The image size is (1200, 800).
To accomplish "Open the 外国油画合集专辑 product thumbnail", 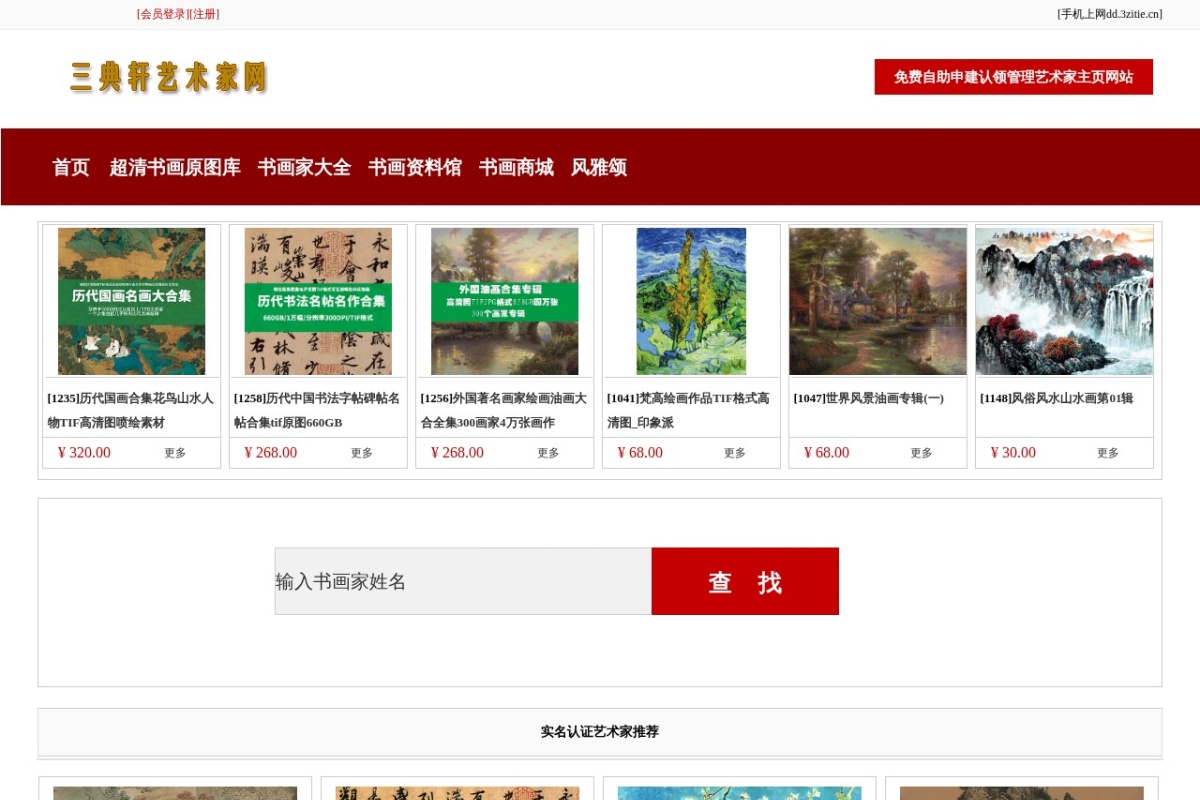I will [505, 301].
